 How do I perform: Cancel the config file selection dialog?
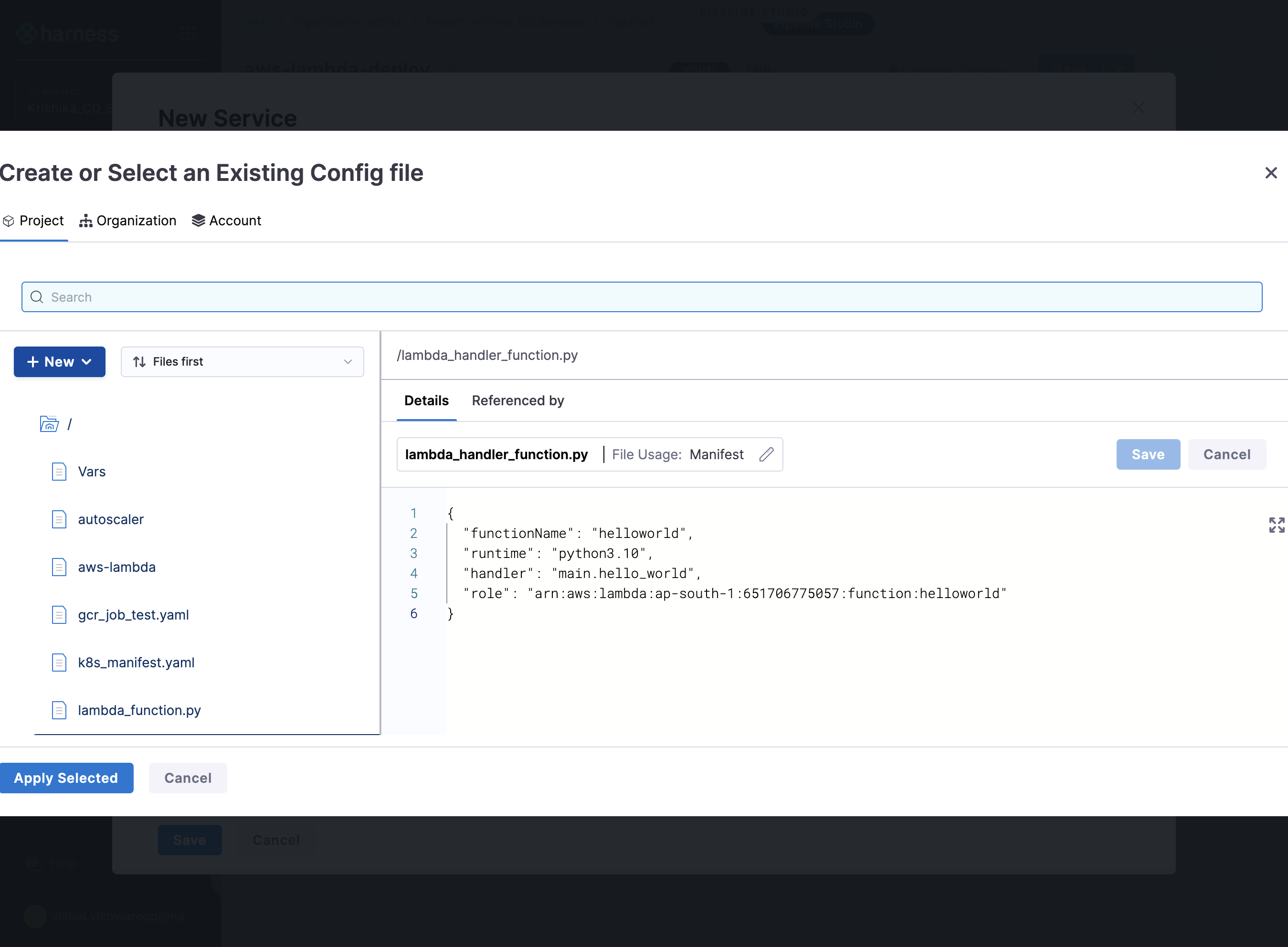pyautogui.click(x=188, y=778)
